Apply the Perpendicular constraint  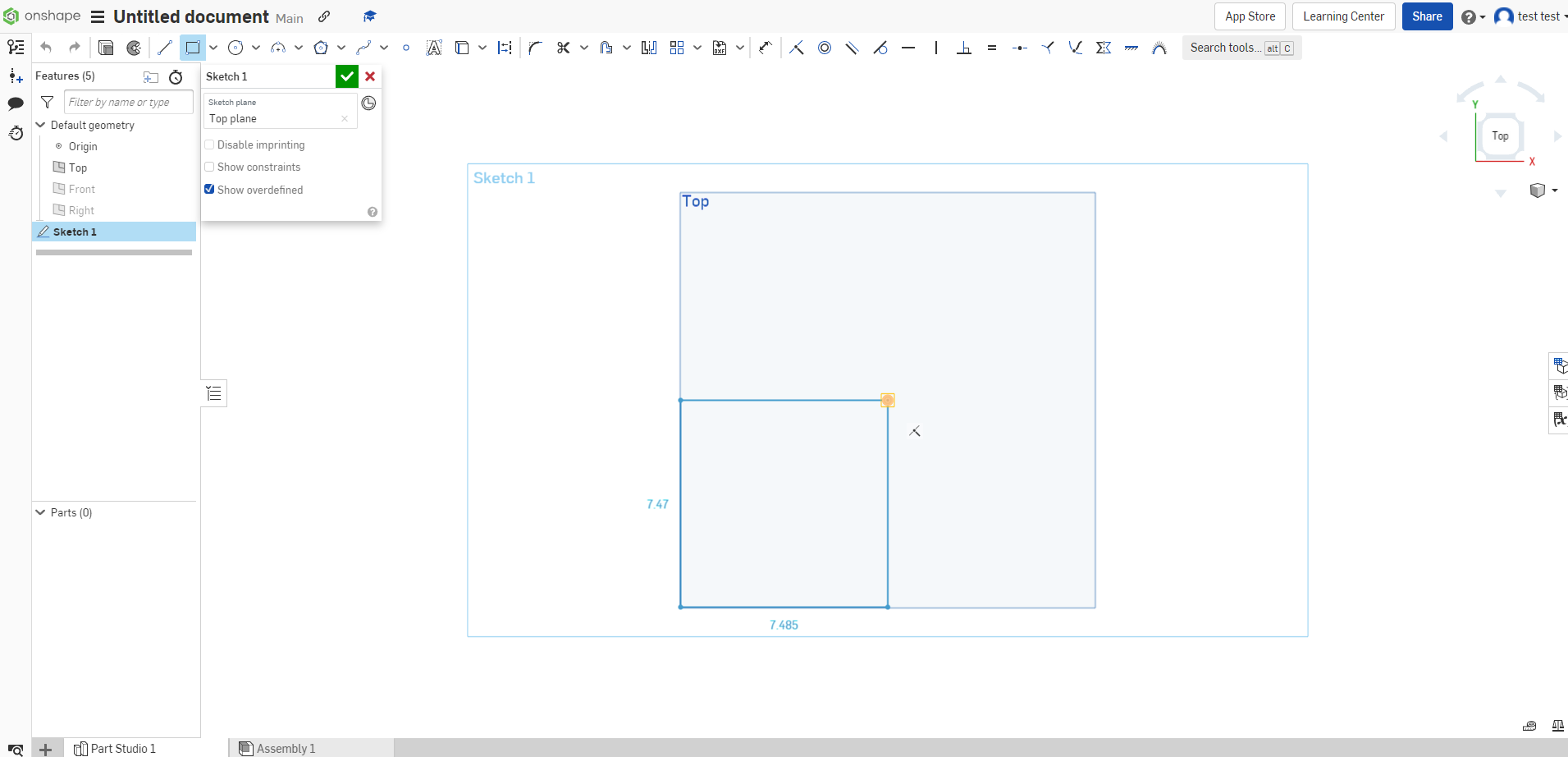pos(963,48)
